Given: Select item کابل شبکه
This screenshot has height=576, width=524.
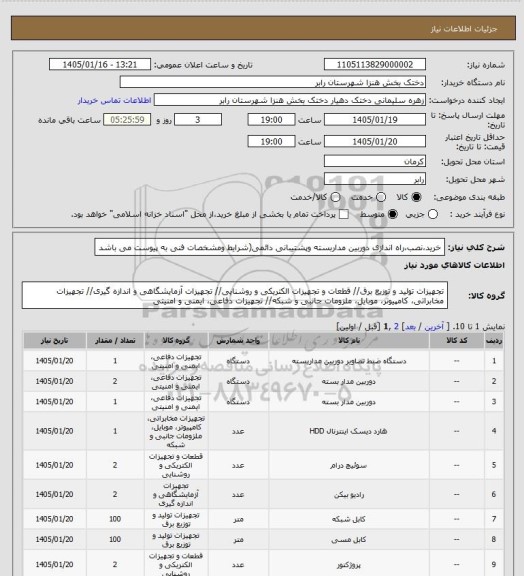Looking at the screenshot, I should pyautogui.click(x=349, y=519).
